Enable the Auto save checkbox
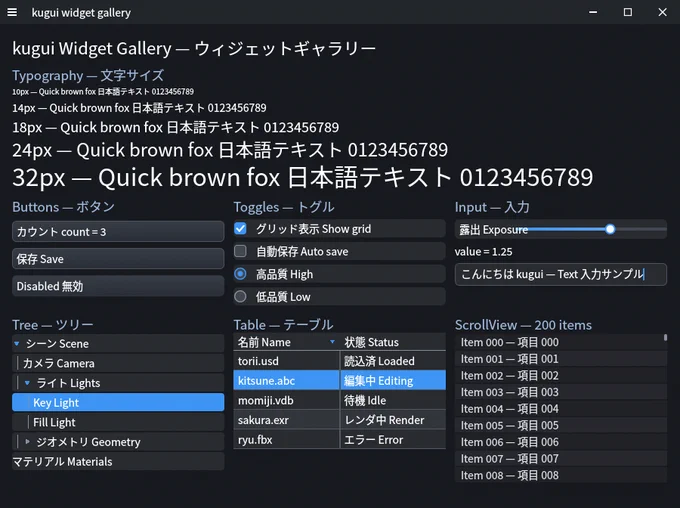The image size is (680, 508). [240, 251]
